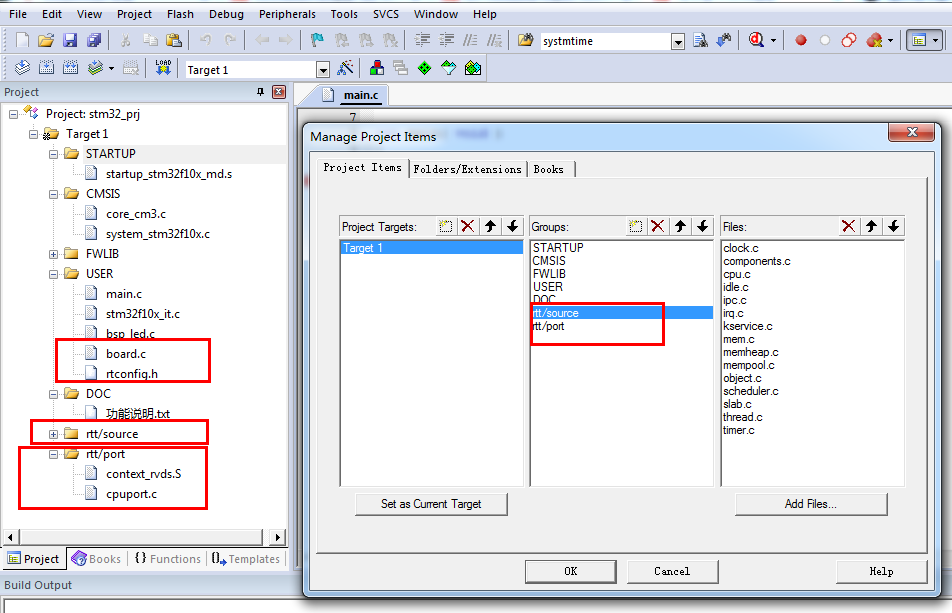Expand the rtt/source group in the tree
The height and width of the screenshot is (613, 952).
pyautogui.click(x=53, y=435)
